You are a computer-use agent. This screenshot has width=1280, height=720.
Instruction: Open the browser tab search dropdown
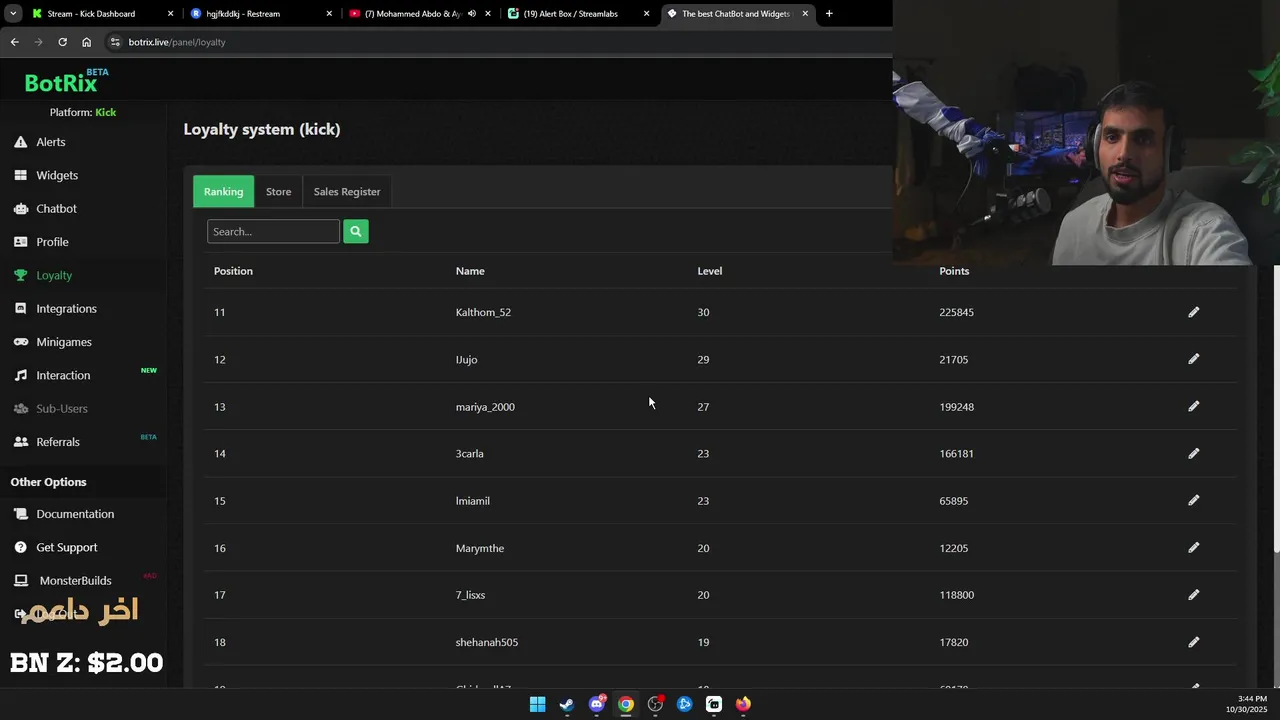12,14
